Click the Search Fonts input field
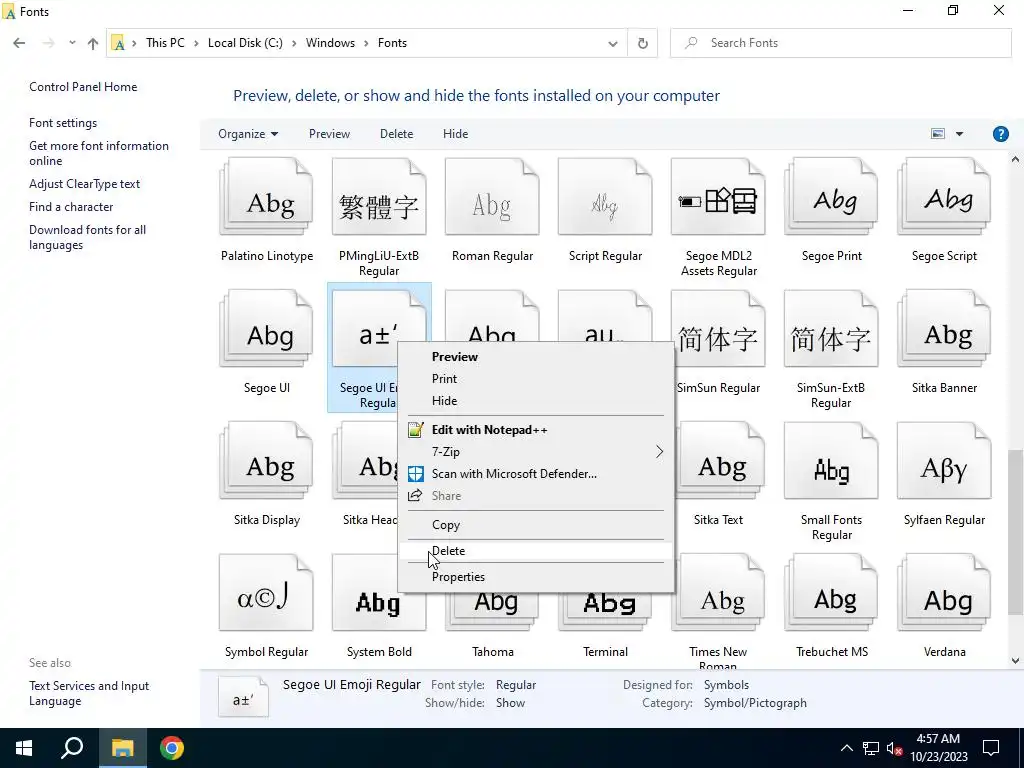Image resolution: width=1024 pixels, height=768 pixels. pos(840,43)
